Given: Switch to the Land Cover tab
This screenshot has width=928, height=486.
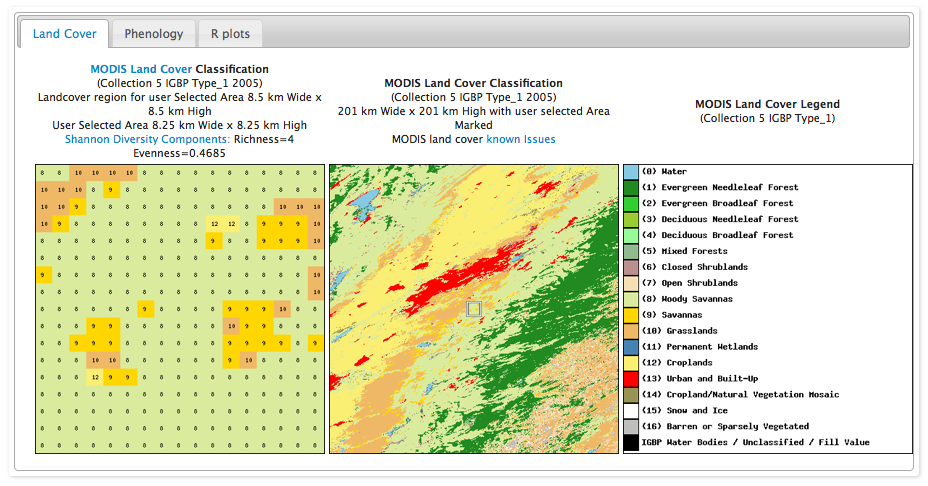Looking at the screenshot, I should (x=65, y=34).
